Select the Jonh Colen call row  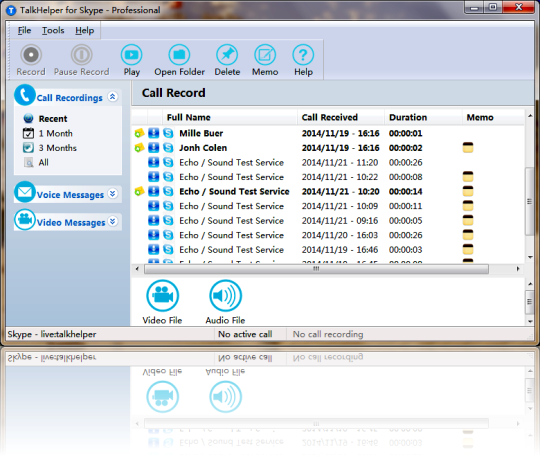tap(328, 148)
